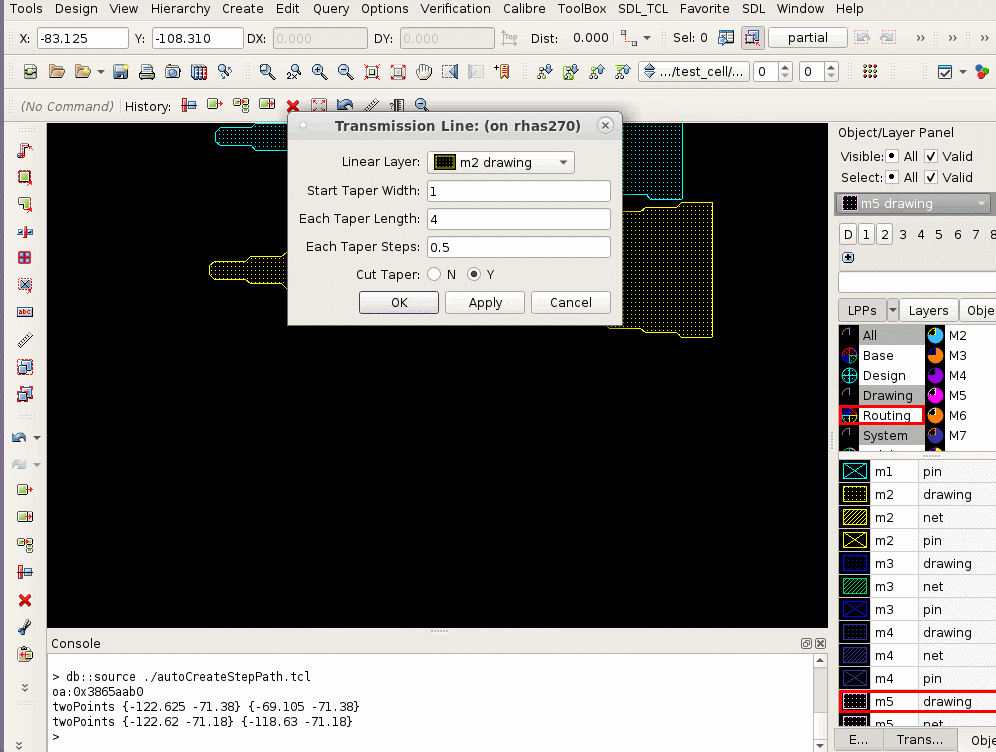996x752 pixels.
Task: Select Cut Taper N radio button
Action: tap(434, 274)
